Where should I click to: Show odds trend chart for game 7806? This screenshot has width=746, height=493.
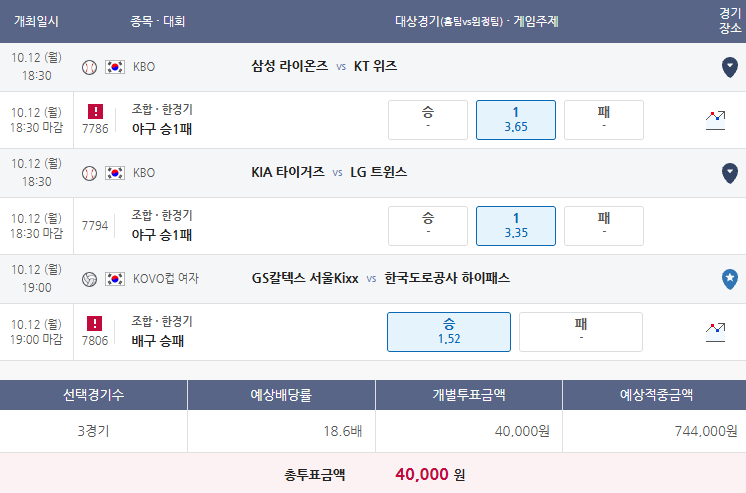point(715,332)
